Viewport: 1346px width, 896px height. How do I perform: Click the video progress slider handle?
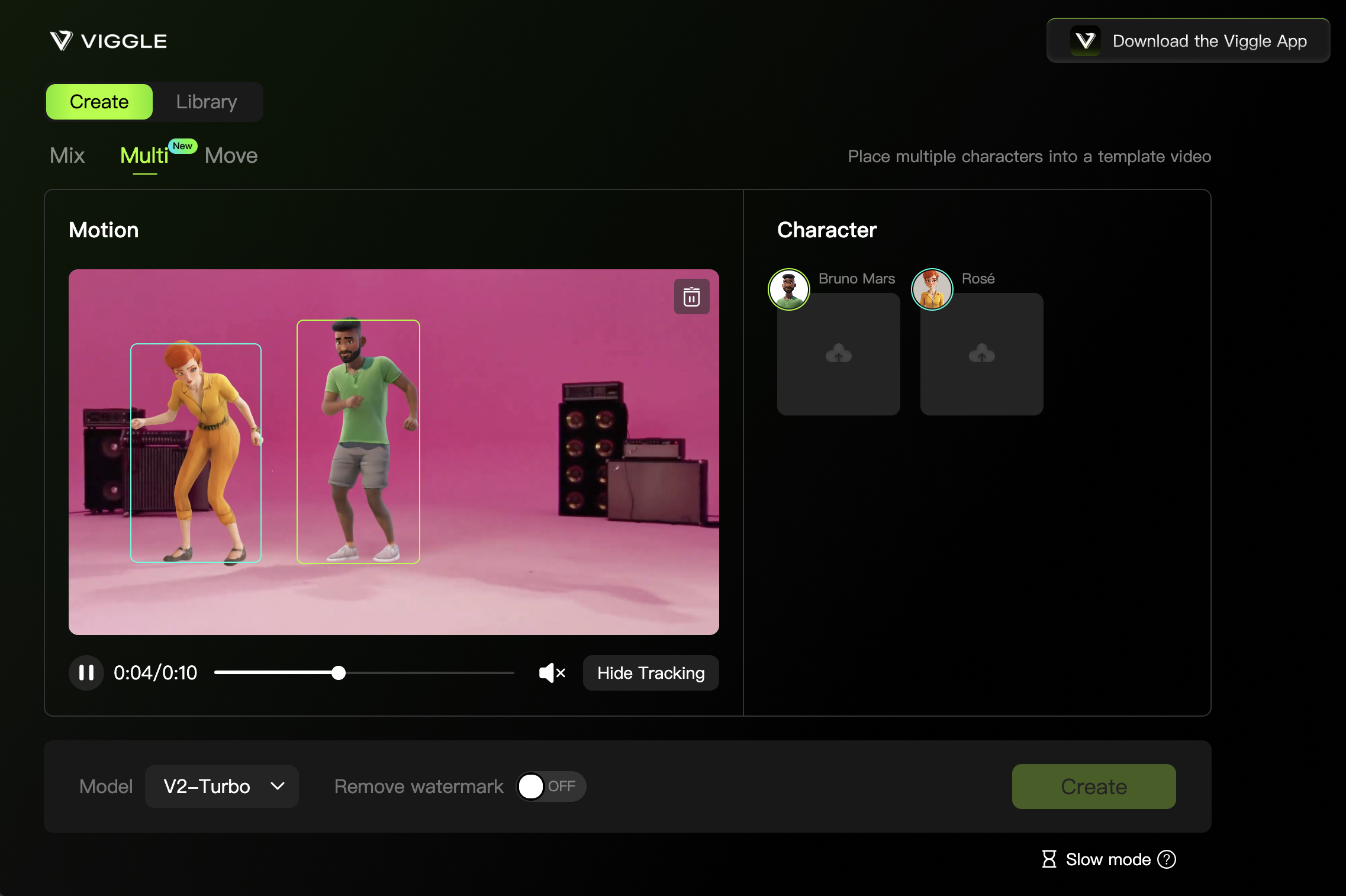339,673
